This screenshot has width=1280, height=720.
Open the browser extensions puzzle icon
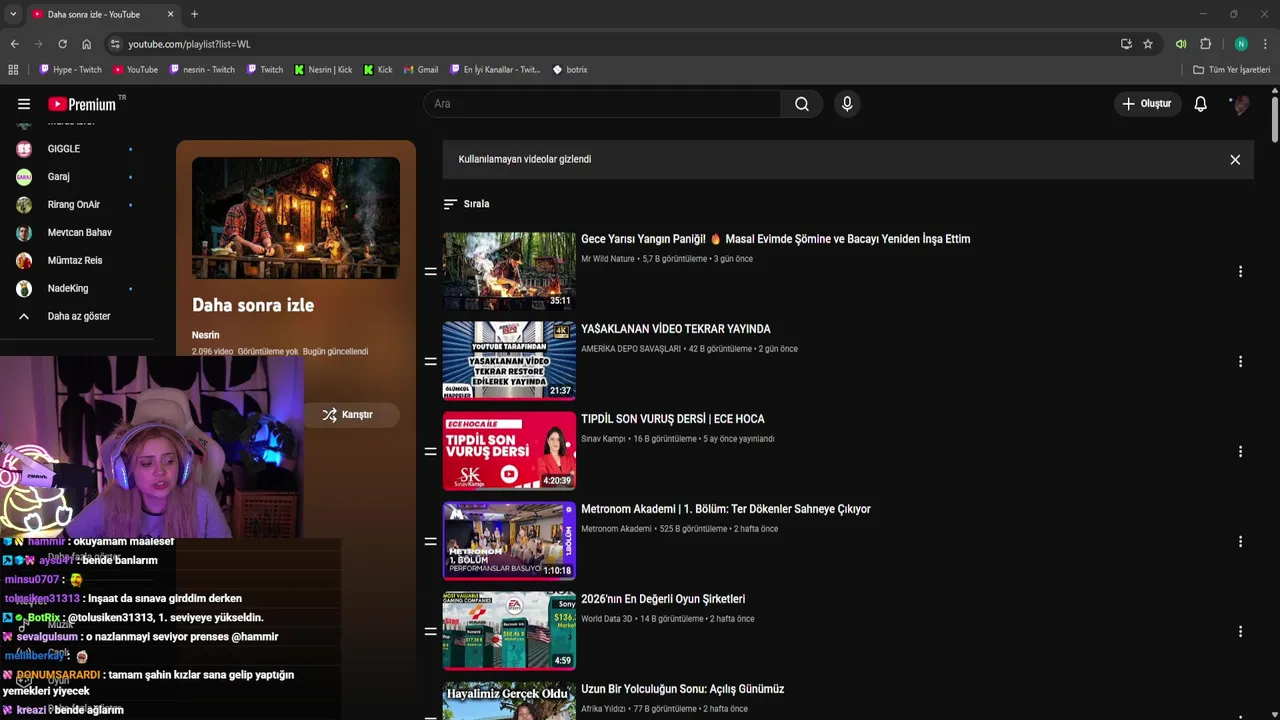coord(1206,44)
